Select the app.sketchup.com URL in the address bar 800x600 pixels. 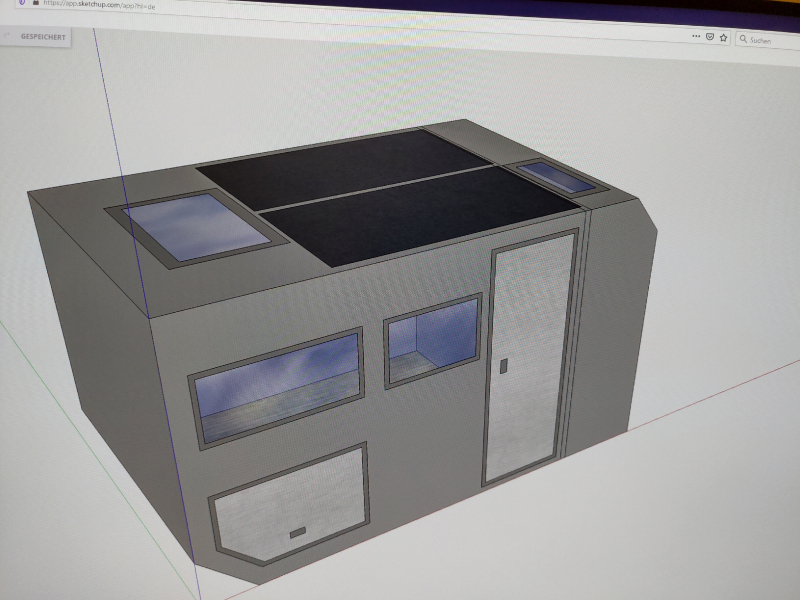pos(99,5)
